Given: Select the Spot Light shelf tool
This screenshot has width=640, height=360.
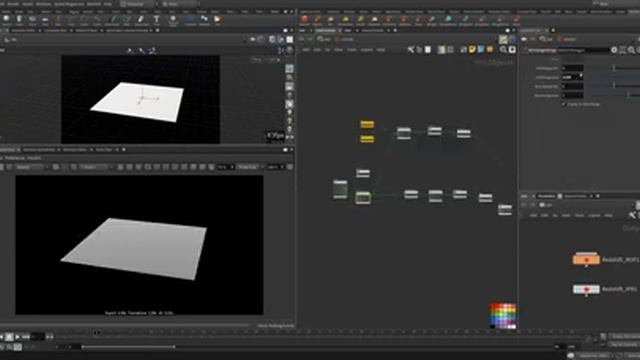Looking at the screenshot, I should pyautogui.click(x=331, y=19).
